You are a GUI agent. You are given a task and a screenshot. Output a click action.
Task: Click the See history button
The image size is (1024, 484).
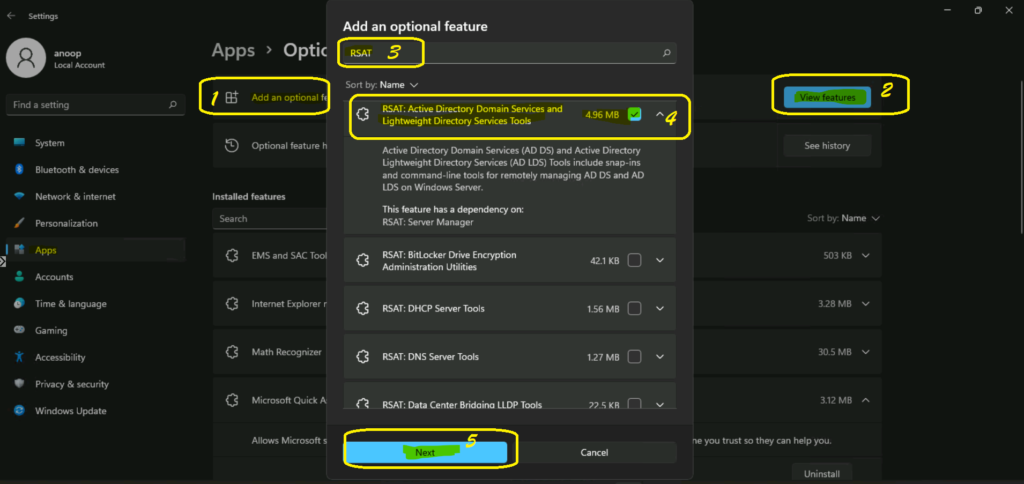click(827, 146)
